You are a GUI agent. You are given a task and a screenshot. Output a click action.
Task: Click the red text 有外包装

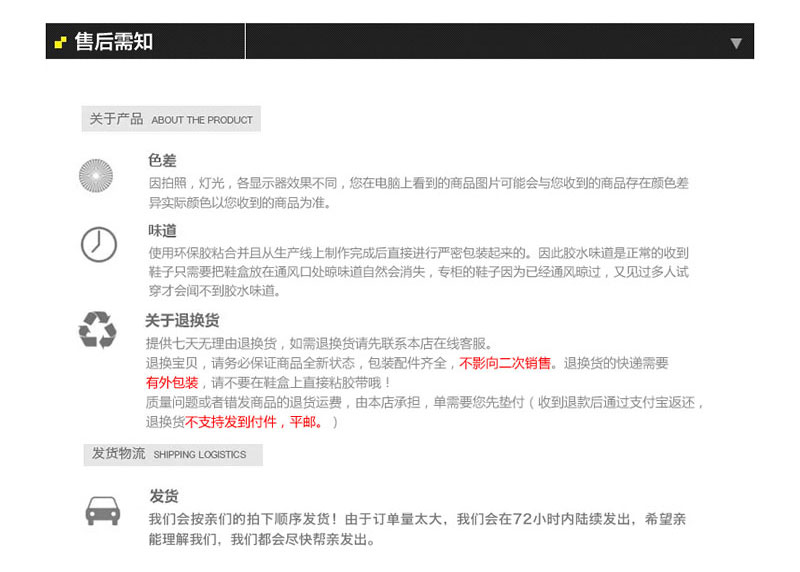click(x=172, y=382)
